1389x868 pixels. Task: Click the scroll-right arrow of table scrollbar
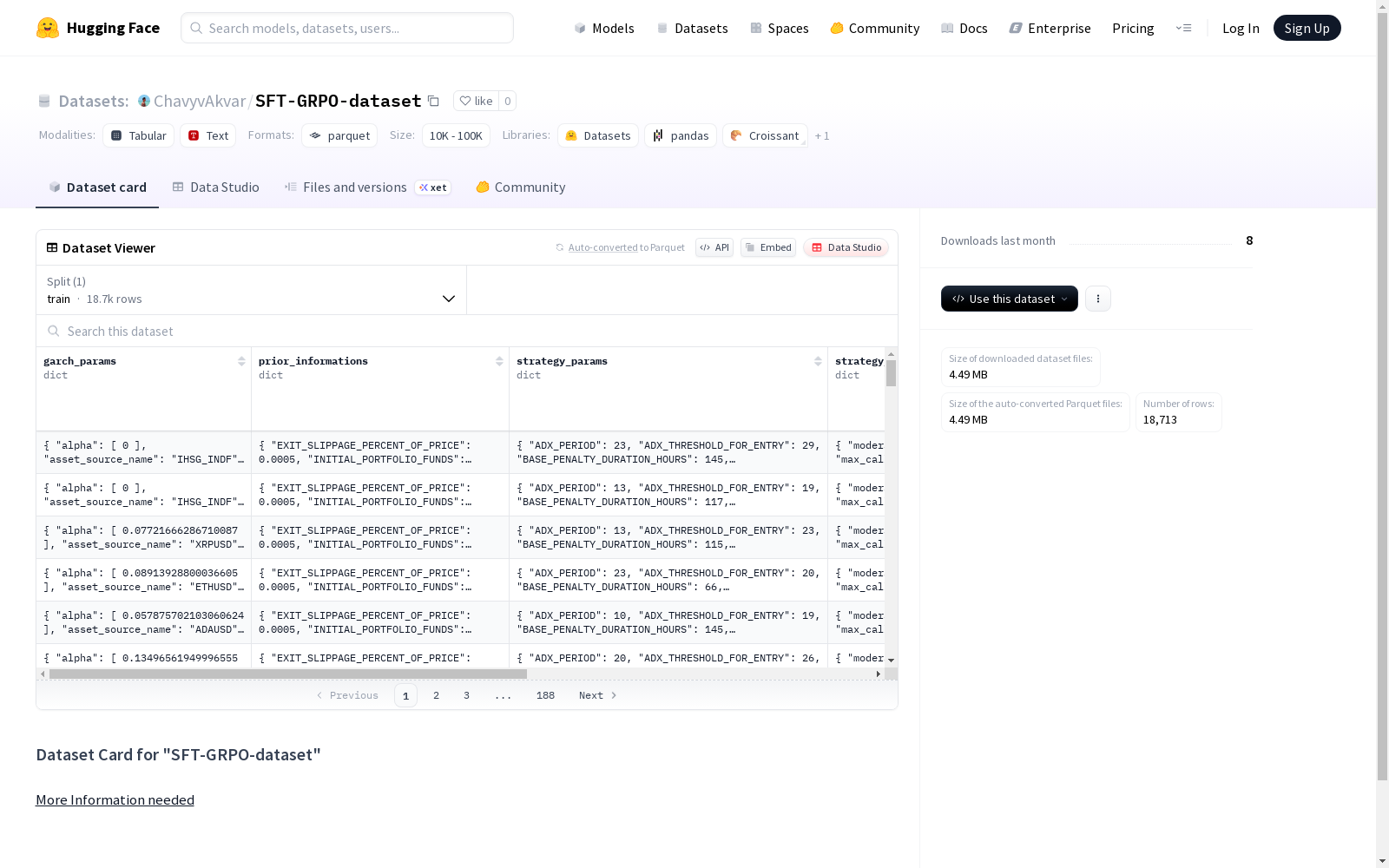(x=879, y=674)
